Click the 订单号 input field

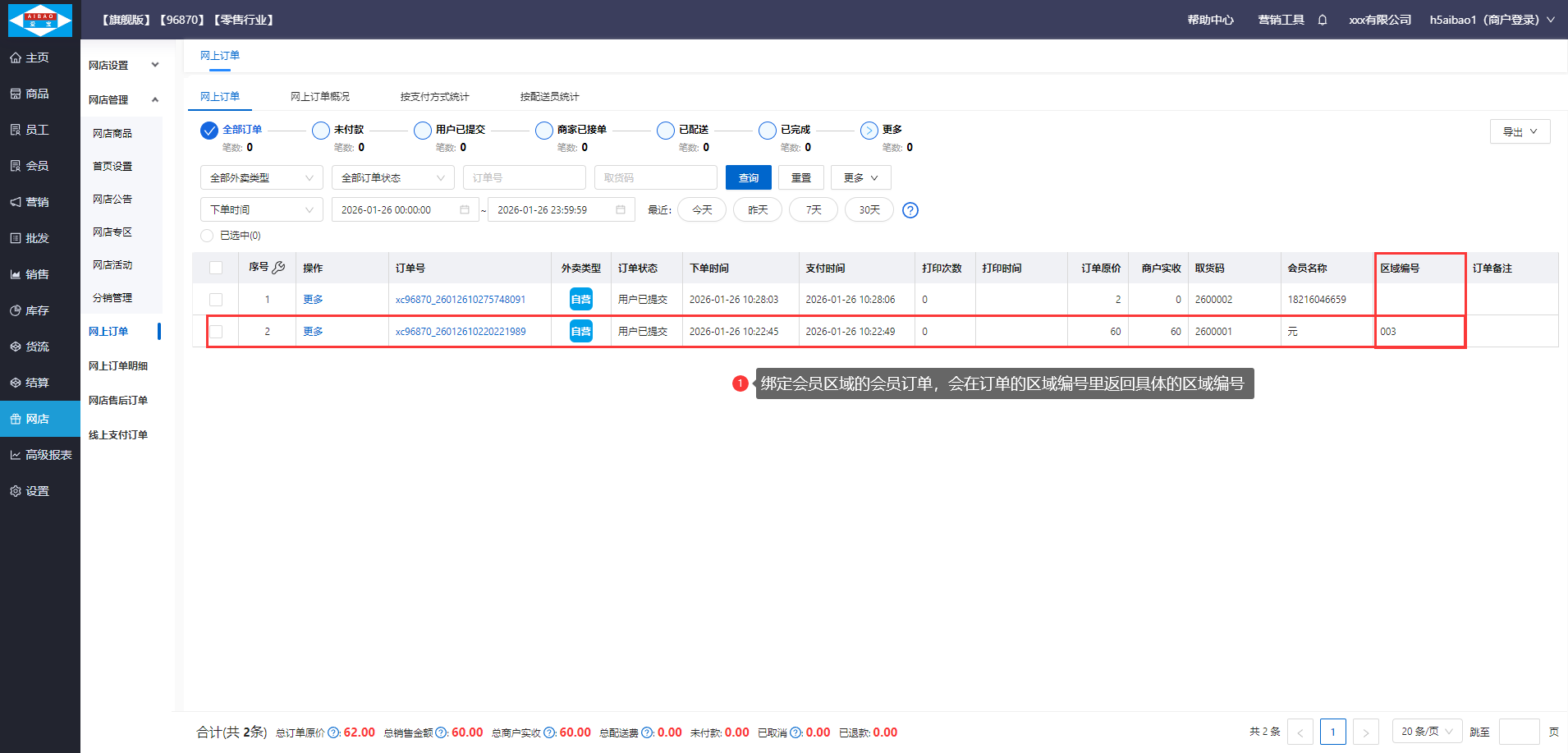point(524,178)
